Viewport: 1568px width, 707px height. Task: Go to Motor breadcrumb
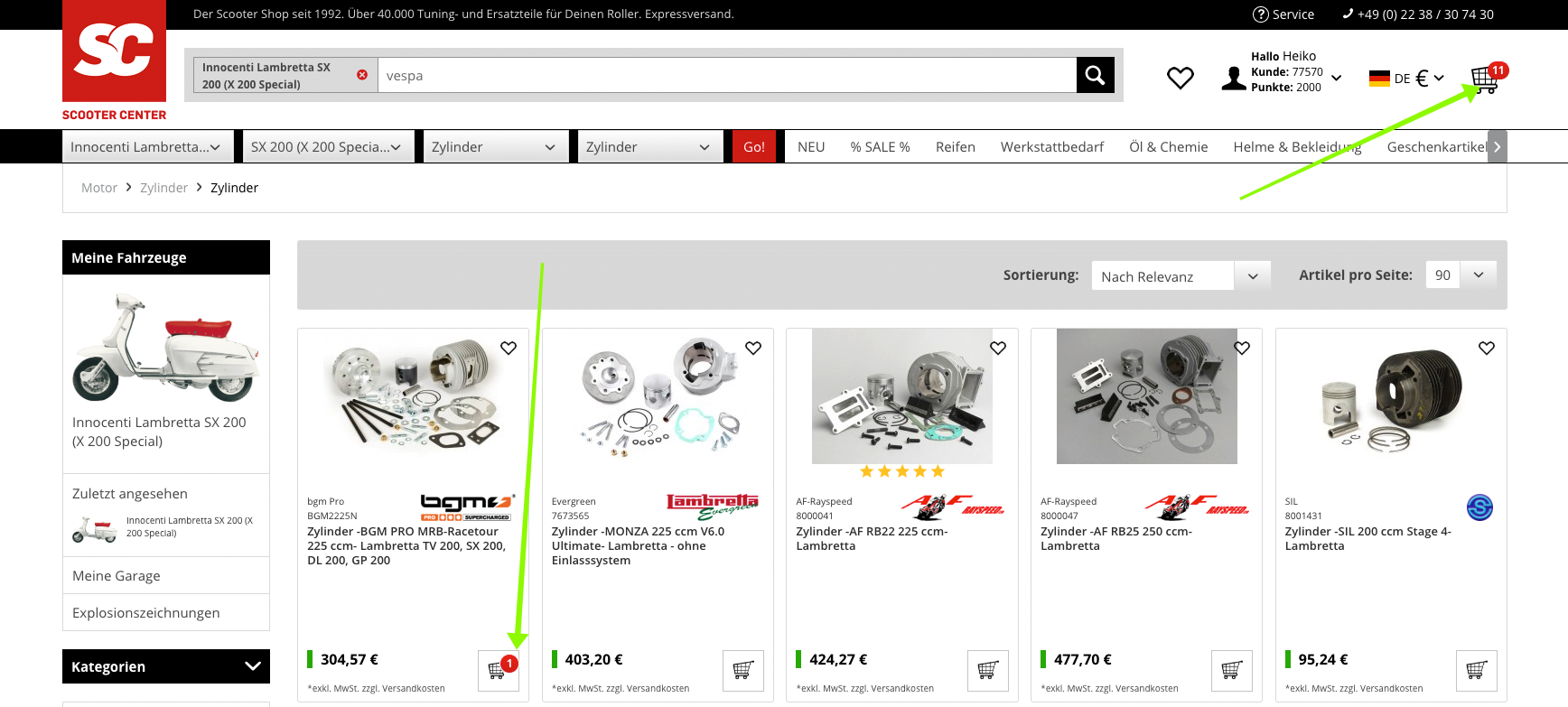[x=99, y=188]
